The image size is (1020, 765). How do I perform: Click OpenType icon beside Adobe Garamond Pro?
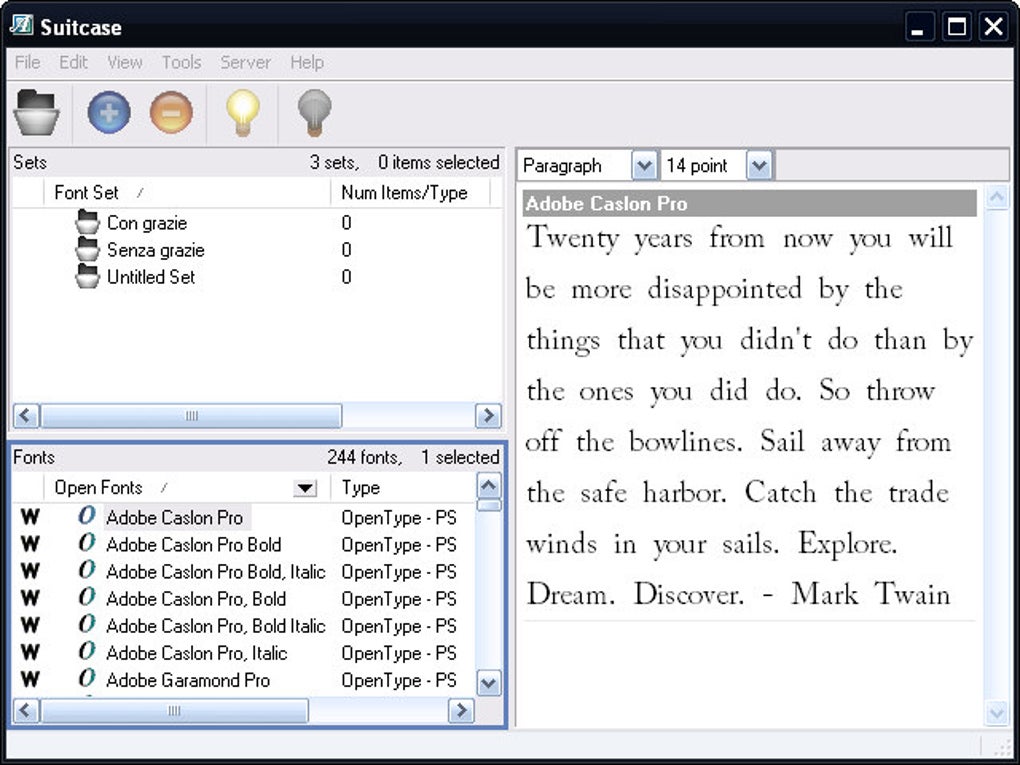(87, 680)
